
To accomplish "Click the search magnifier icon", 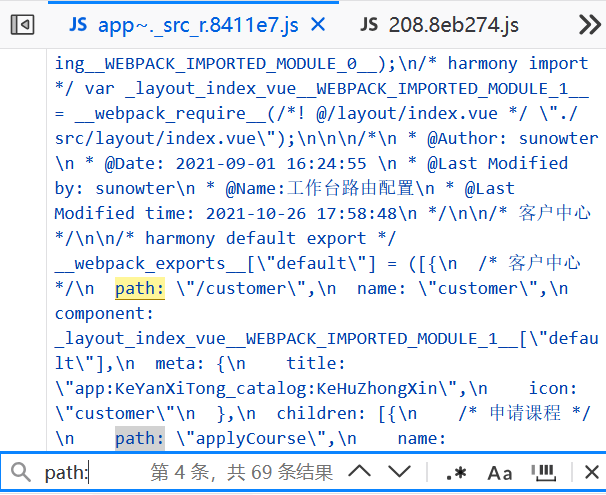I will [19, 472].
